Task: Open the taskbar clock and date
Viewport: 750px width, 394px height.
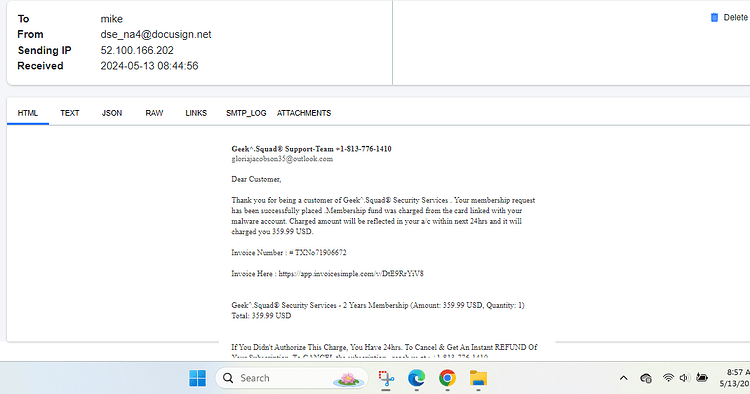Action: click(735, 378)
